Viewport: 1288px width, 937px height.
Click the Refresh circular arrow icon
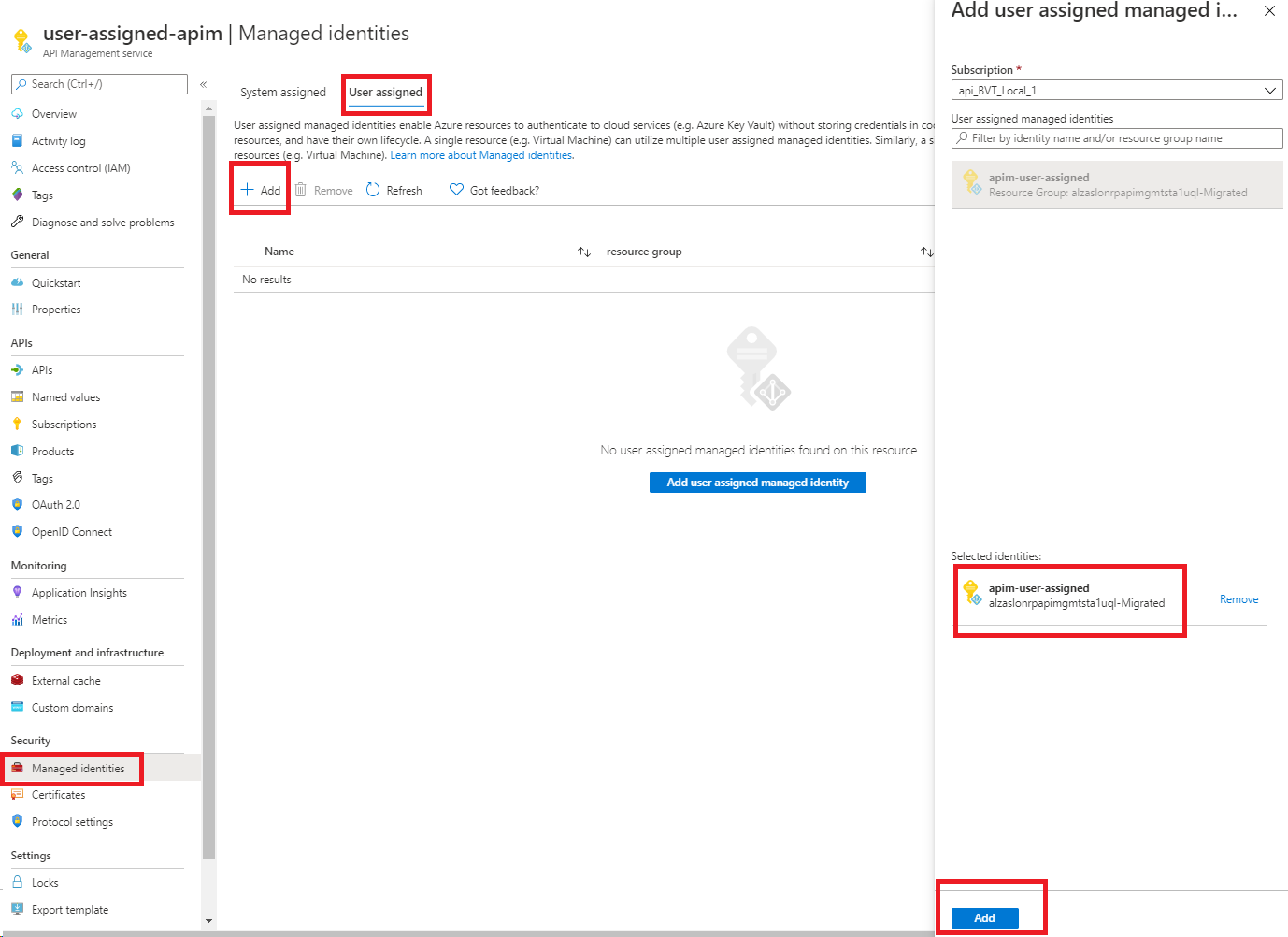[373, 190]
